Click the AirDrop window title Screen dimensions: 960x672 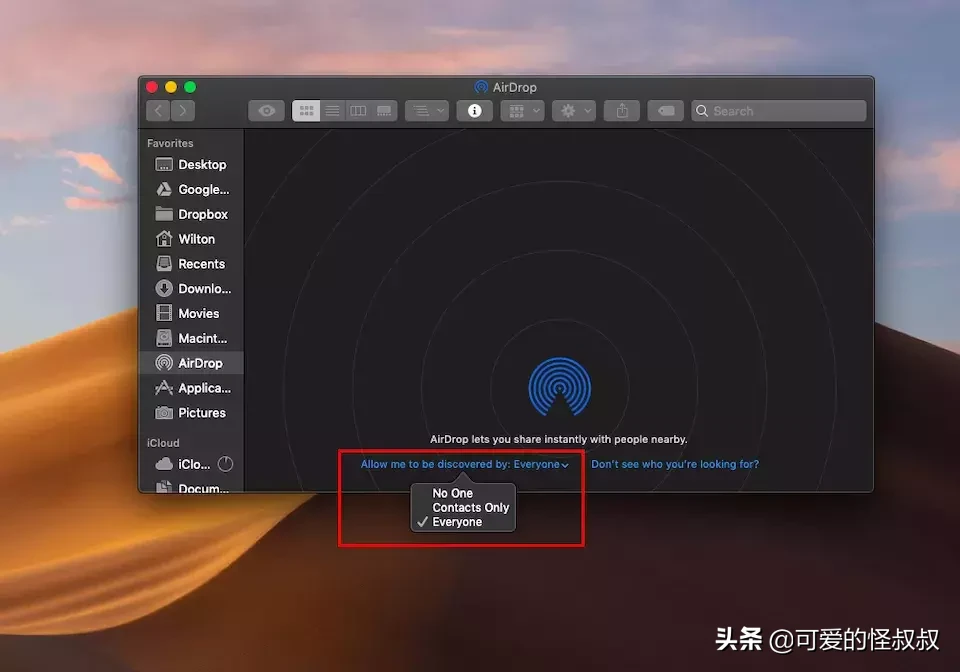(514, 88)
